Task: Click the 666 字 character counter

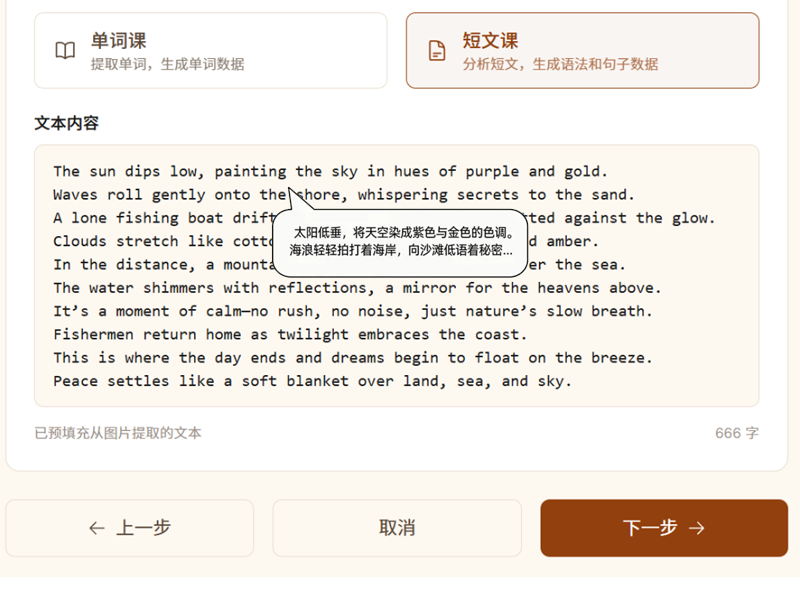Action: click(736, 433)
